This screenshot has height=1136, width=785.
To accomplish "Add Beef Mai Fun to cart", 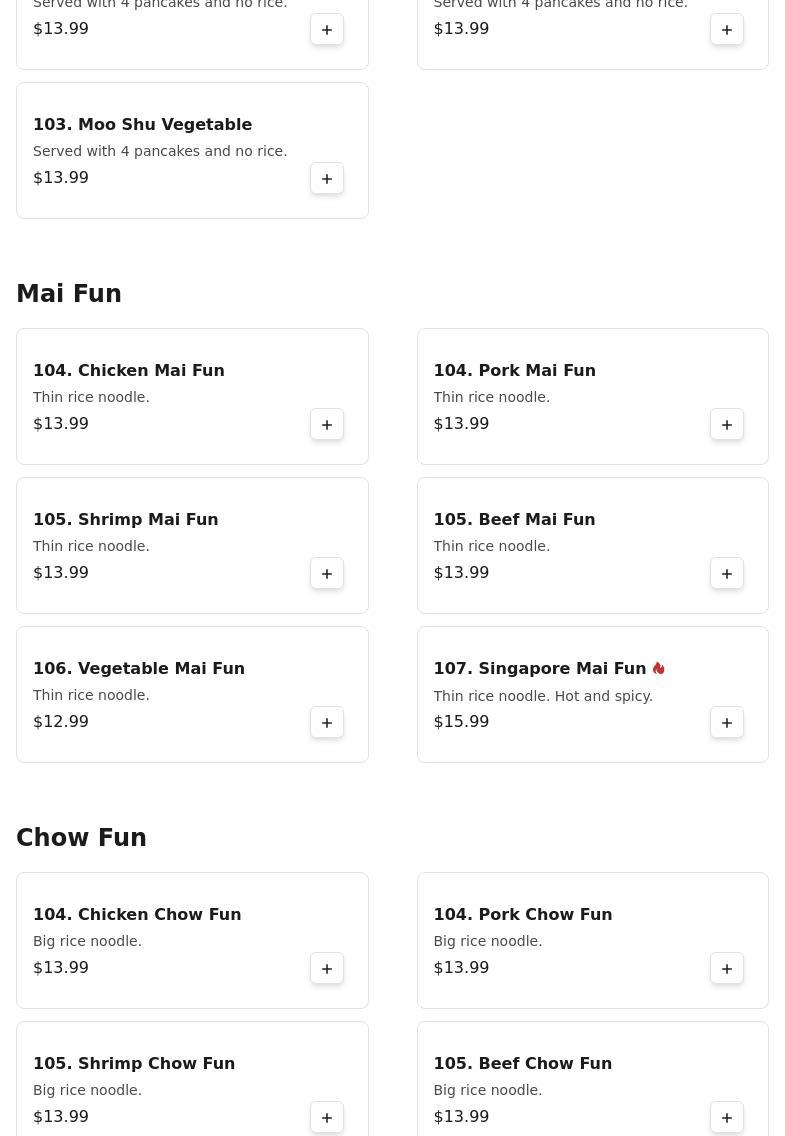I will coord(727,573).
